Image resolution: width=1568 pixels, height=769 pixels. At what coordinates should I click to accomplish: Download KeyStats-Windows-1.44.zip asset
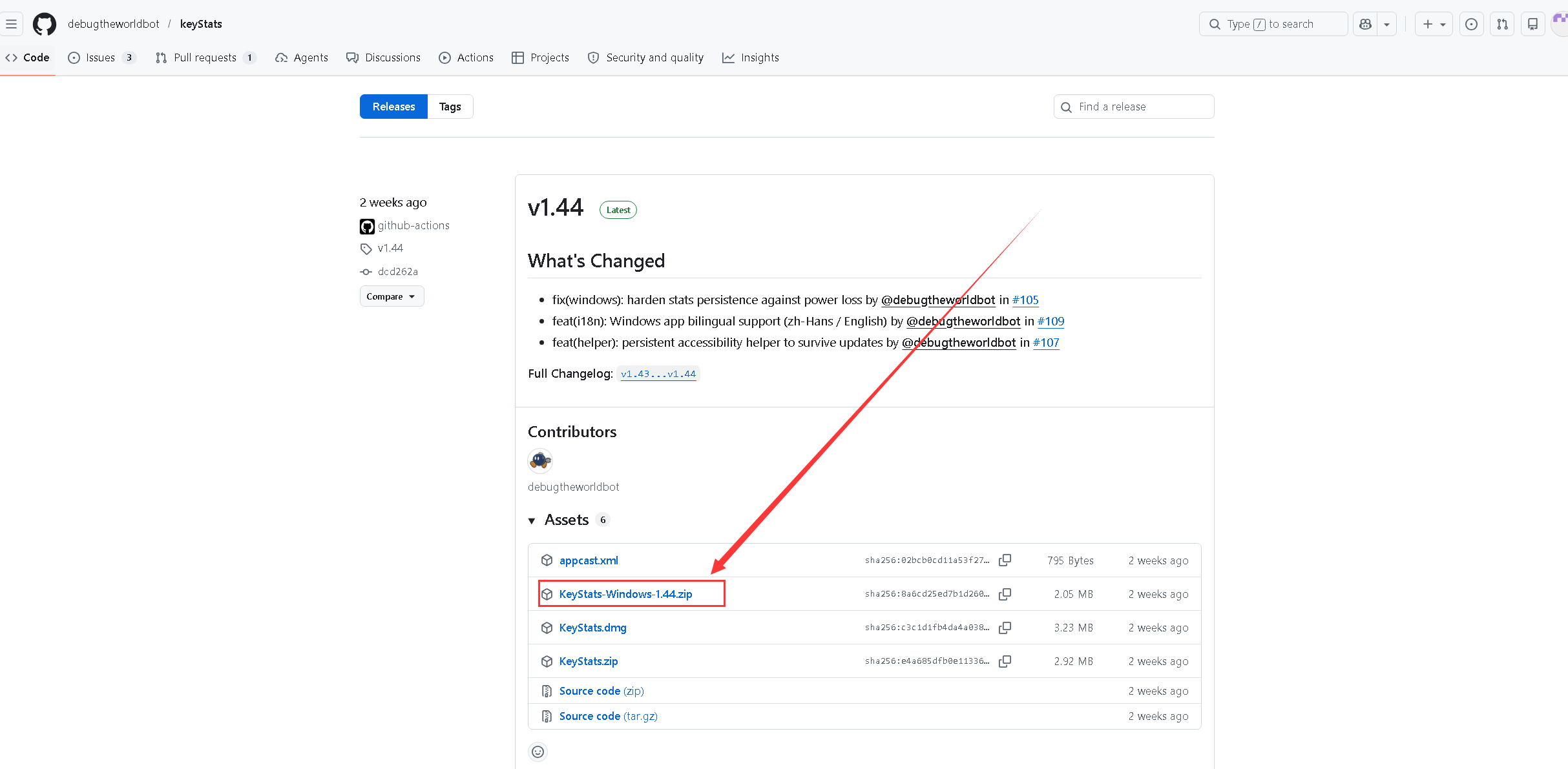click(625, 594)
